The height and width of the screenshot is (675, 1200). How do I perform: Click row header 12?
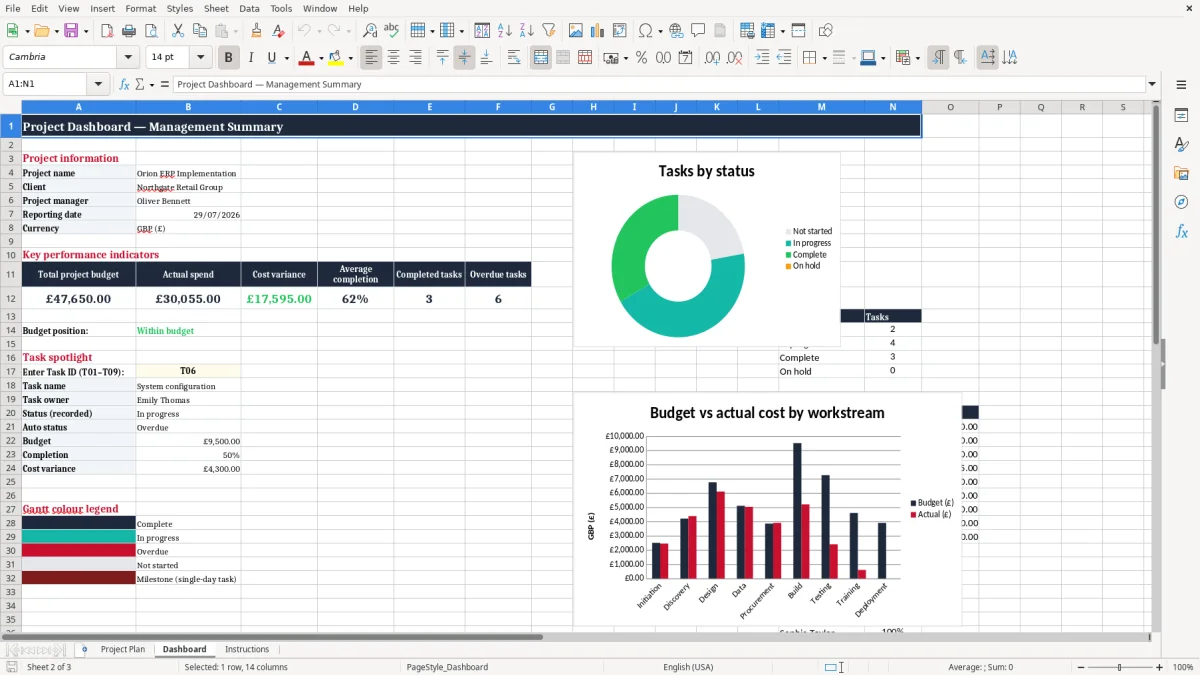tap(11, 298)
